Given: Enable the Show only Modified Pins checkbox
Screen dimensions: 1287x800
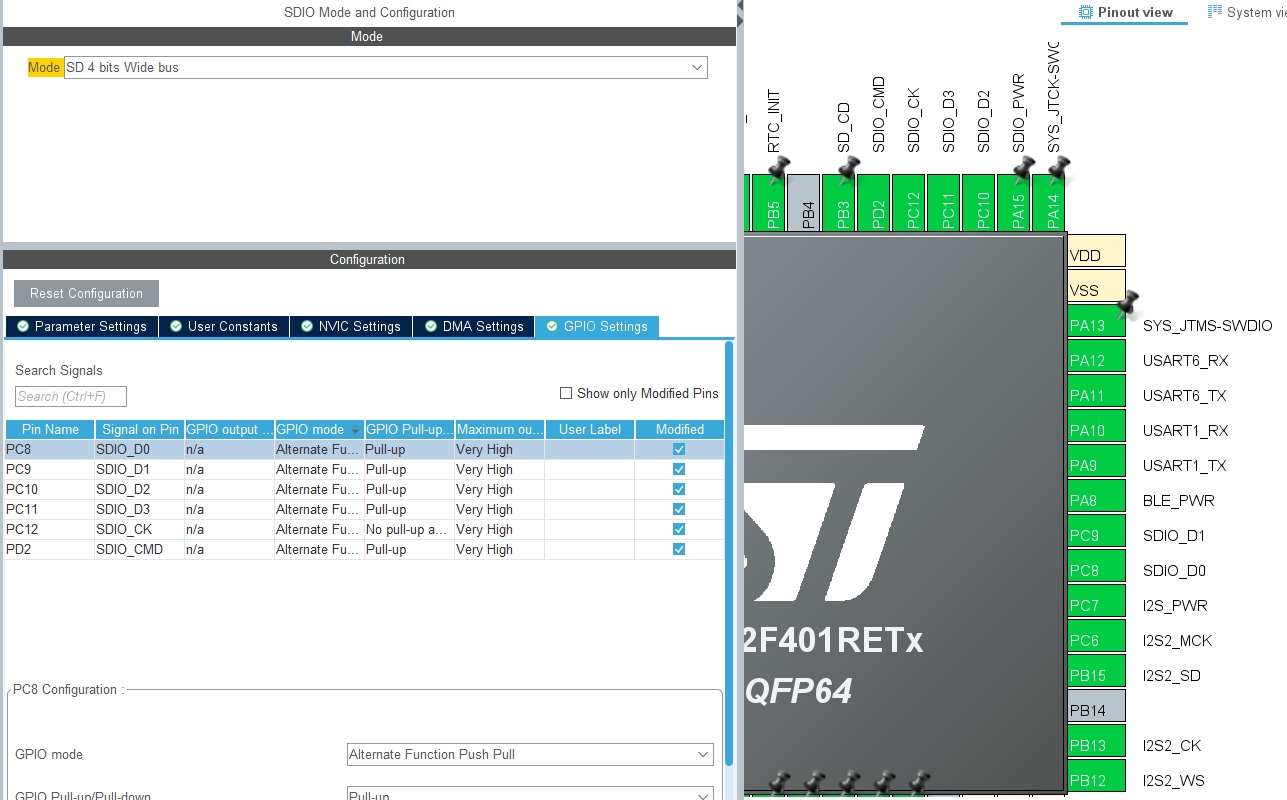Looking at the screenshot, I should 566,392.
